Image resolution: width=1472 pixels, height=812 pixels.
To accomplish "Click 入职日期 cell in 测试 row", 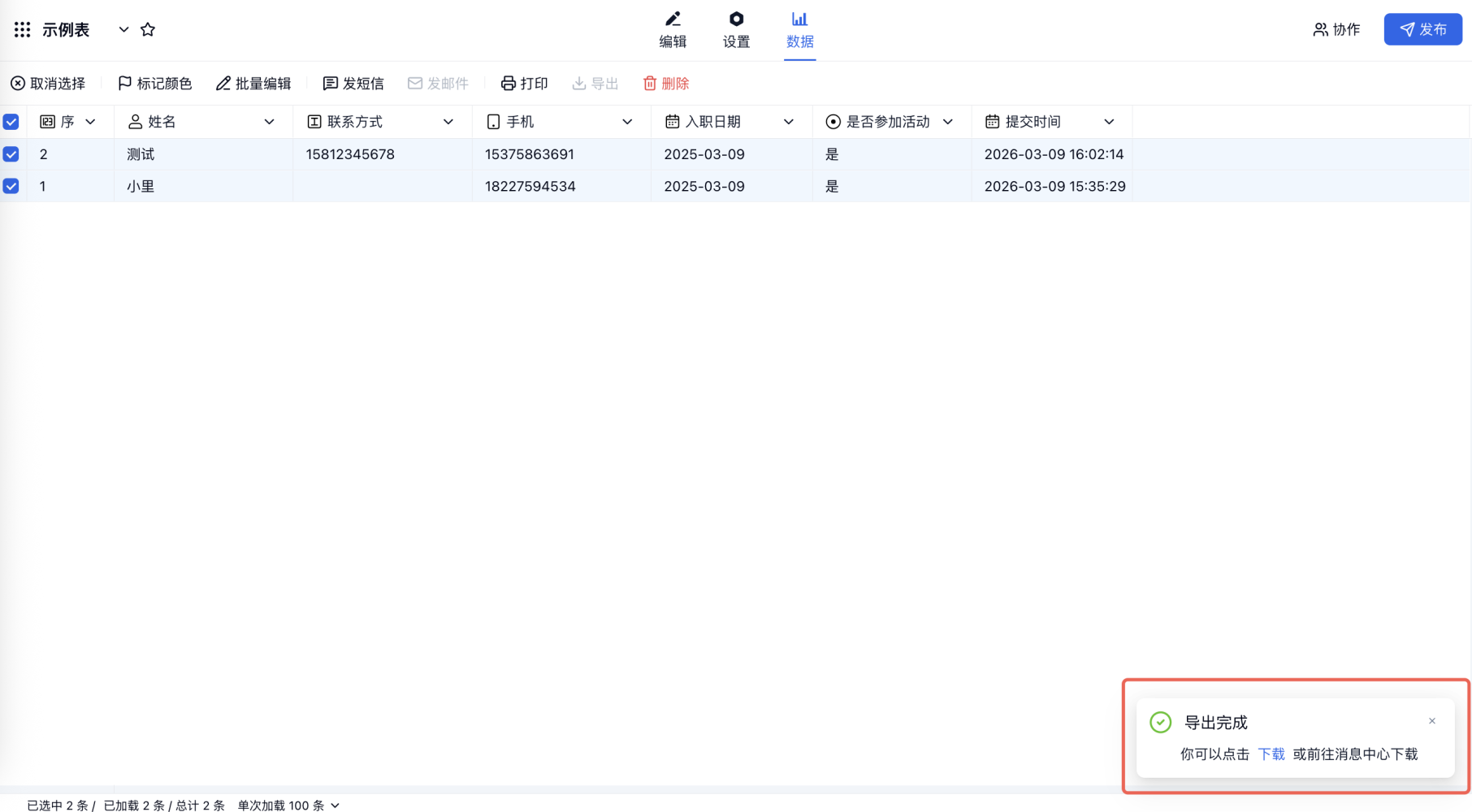I will pos(731,154).
